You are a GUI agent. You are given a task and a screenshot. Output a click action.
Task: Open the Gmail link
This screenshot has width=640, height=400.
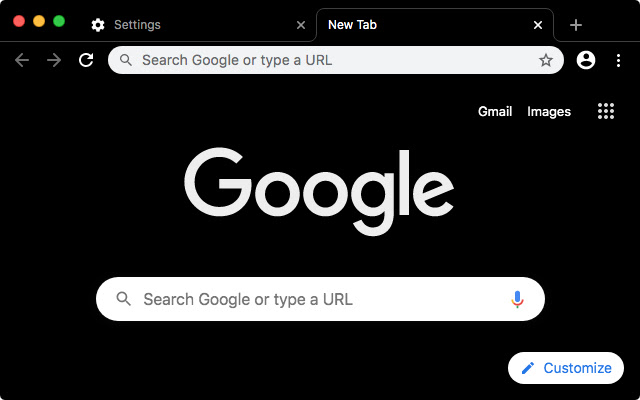(495, 111)
